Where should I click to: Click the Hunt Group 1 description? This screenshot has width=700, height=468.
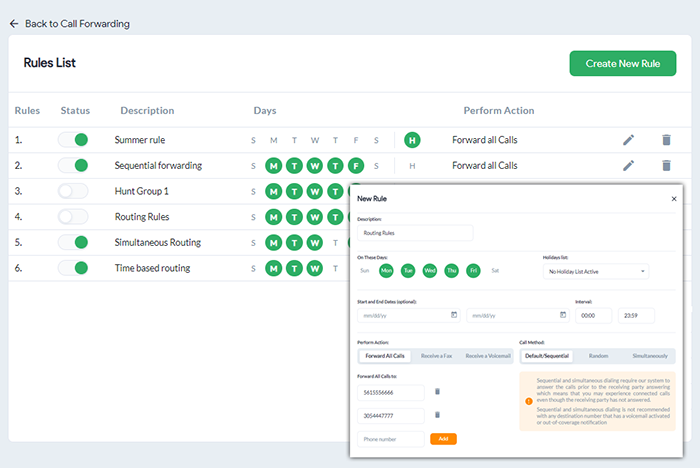142,191
